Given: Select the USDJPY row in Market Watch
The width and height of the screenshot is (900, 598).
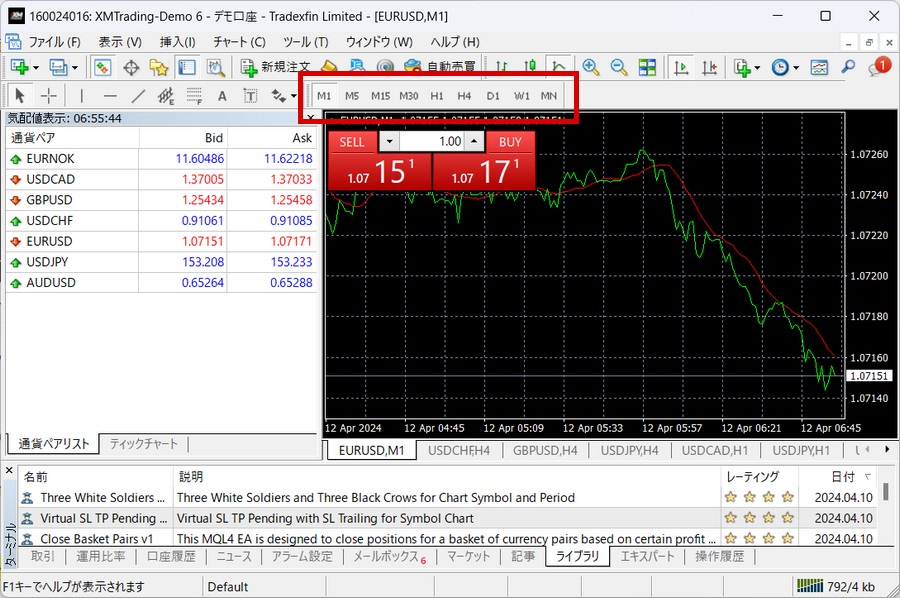Looking at the screenshot, I should (x=161, y=262).
